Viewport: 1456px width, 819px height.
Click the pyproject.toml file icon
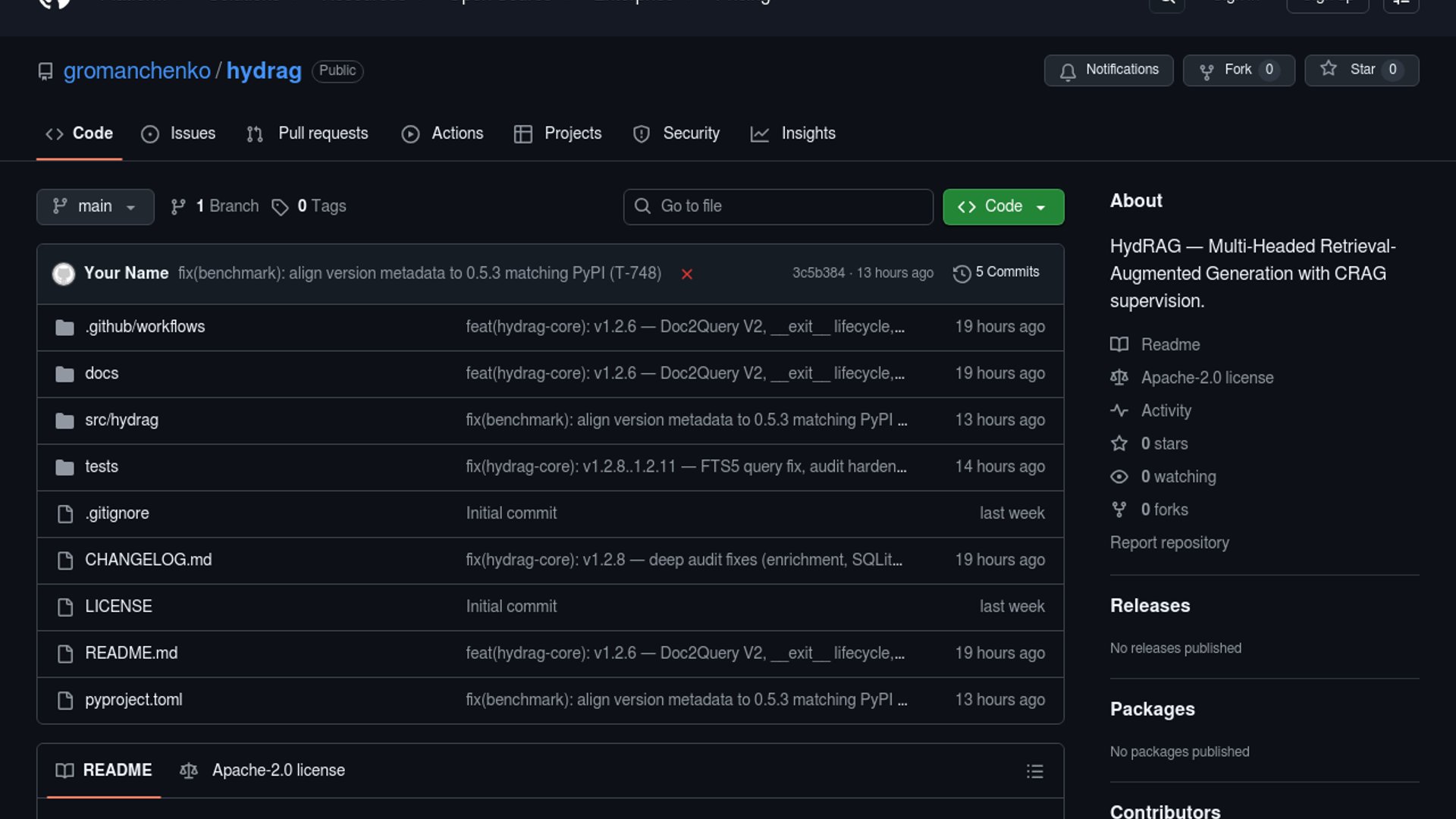coord(65,700)
